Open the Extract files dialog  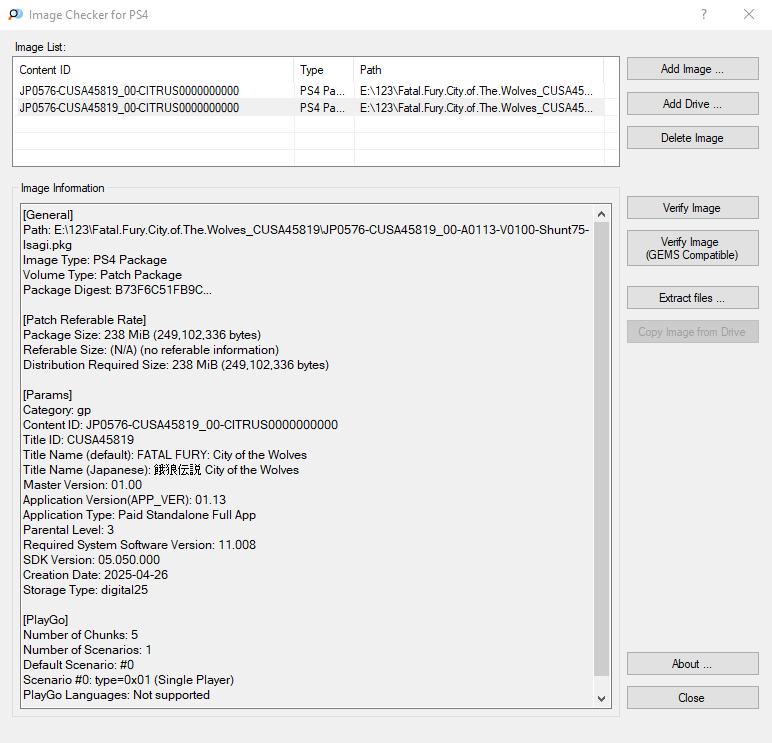[x=692, y=298]
